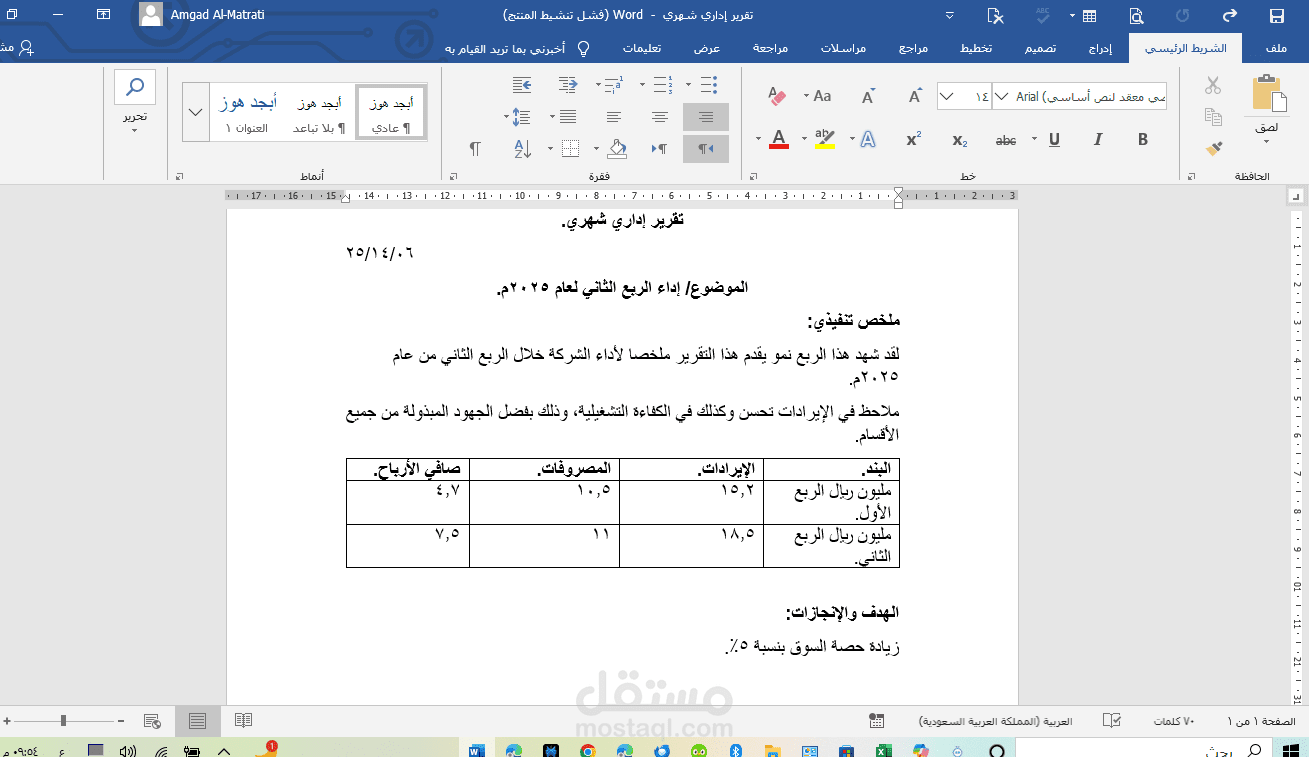
Task: Open the Arial font name combo box
Action: (1079, 97)
